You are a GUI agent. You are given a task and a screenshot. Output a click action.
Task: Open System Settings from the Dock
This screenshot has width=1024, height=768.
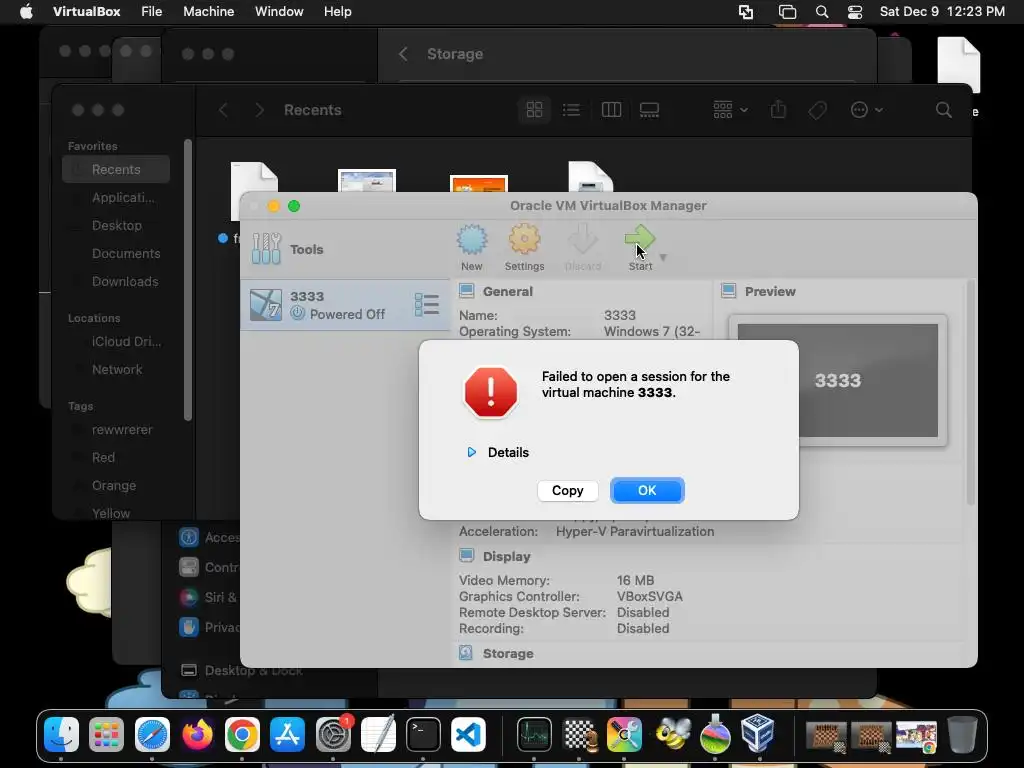(x=333, y=734)
